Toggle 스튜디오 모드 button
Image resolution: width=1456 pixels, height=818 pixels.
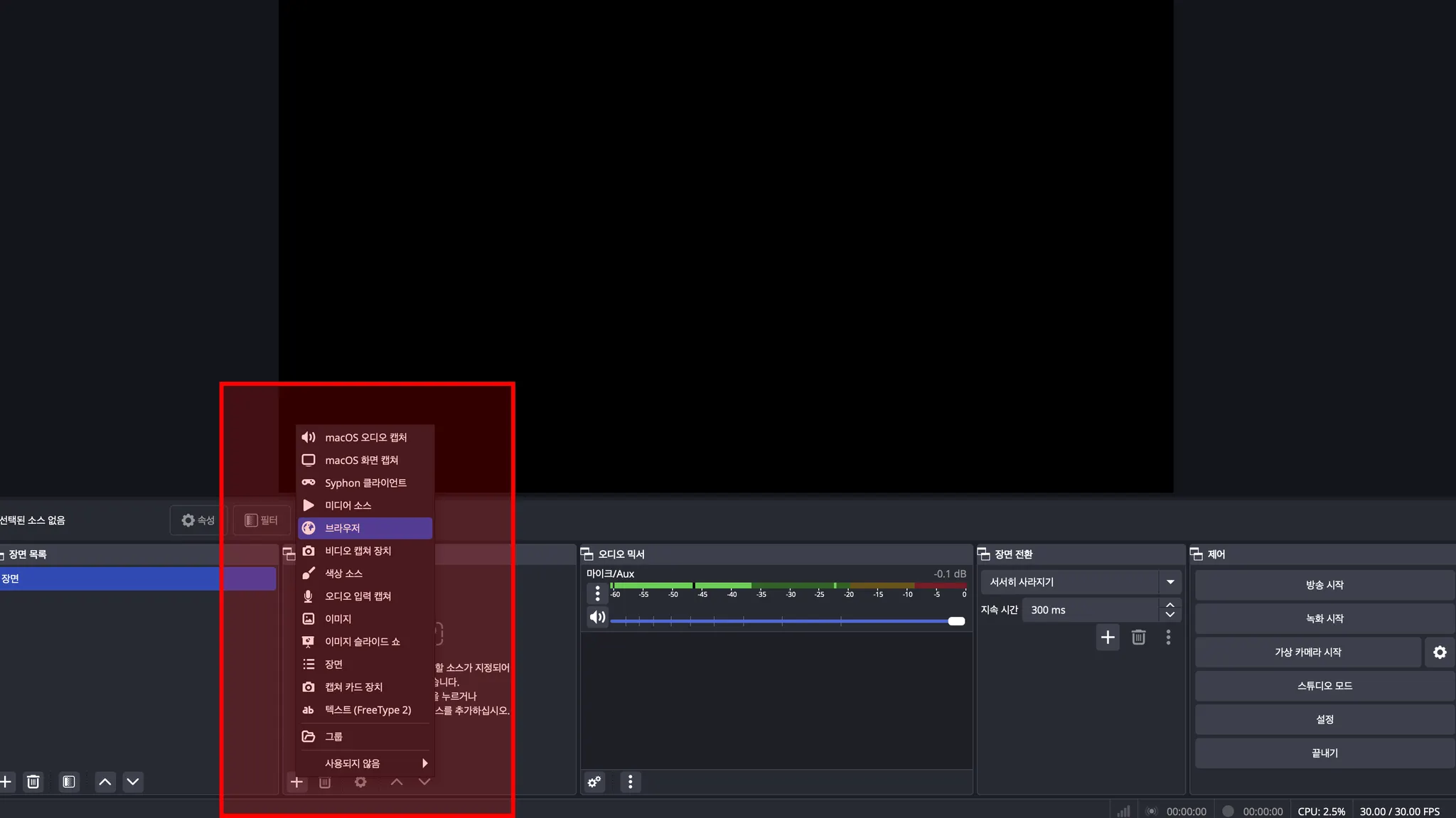[x=1324, y=685]
